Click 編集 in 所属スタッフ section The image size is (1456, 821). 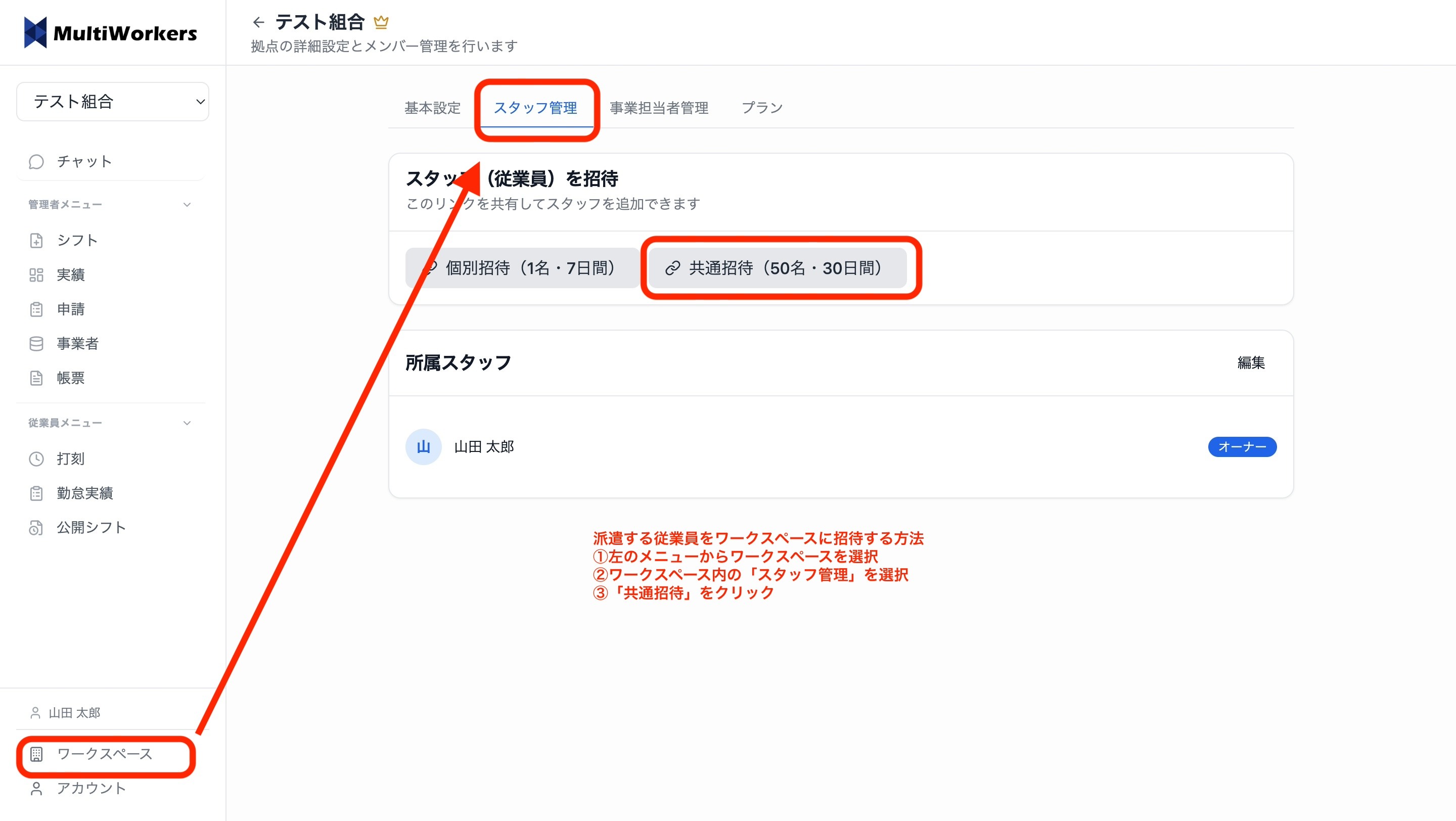pos(1251,363)
